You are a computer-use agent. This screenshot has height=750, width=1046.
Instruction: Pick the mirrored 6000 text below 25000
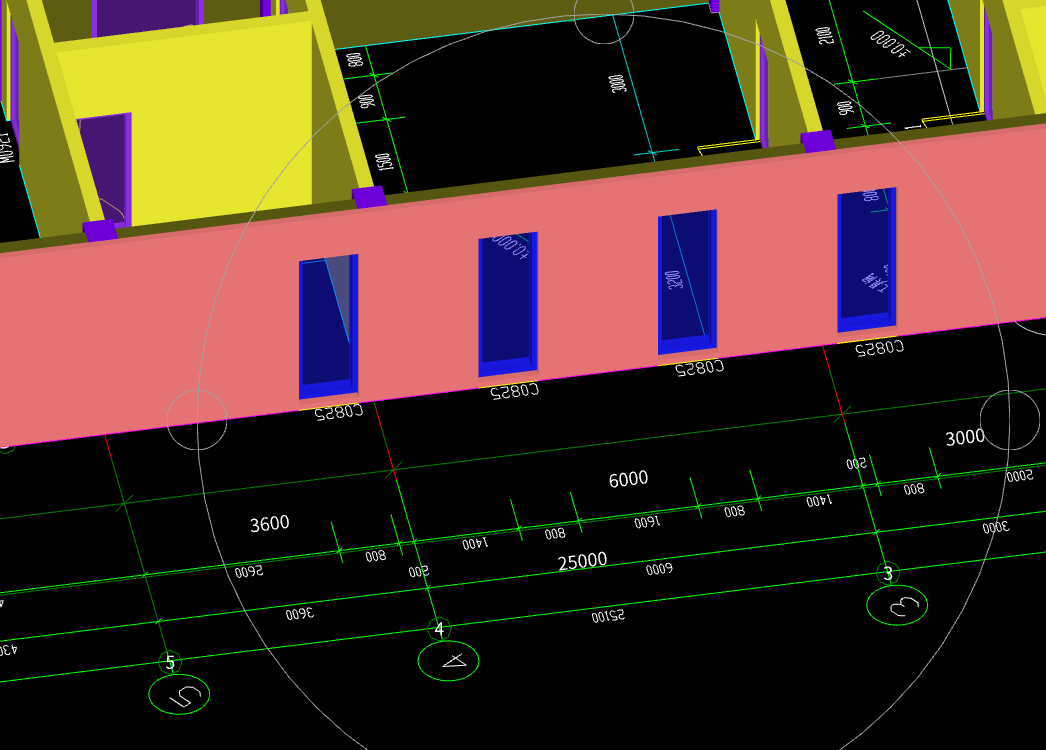click(659, 569)
